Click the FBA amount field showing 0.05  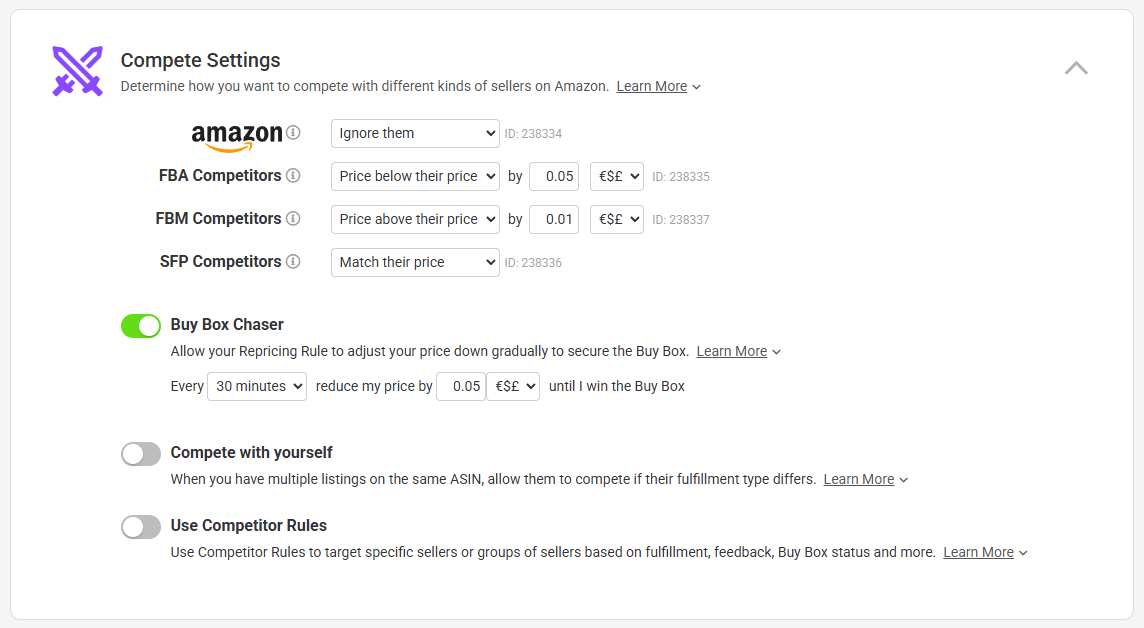click(554, 176)
